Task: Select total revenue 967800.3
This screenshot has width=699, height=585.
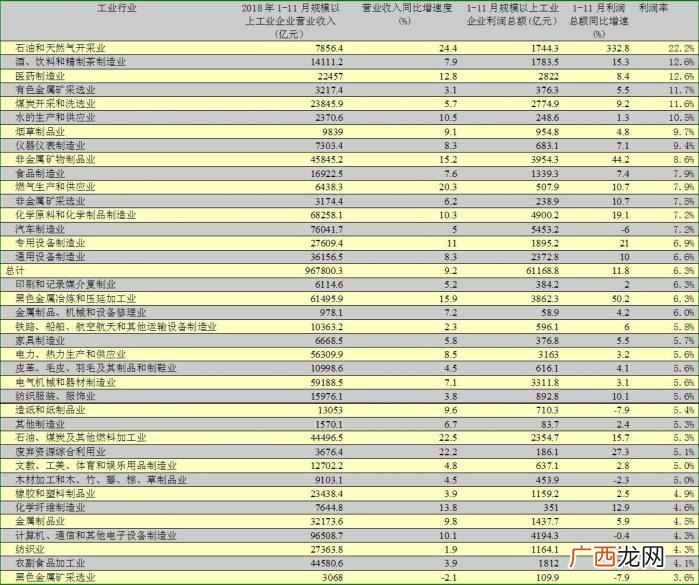Action: [x=324, y=271]
